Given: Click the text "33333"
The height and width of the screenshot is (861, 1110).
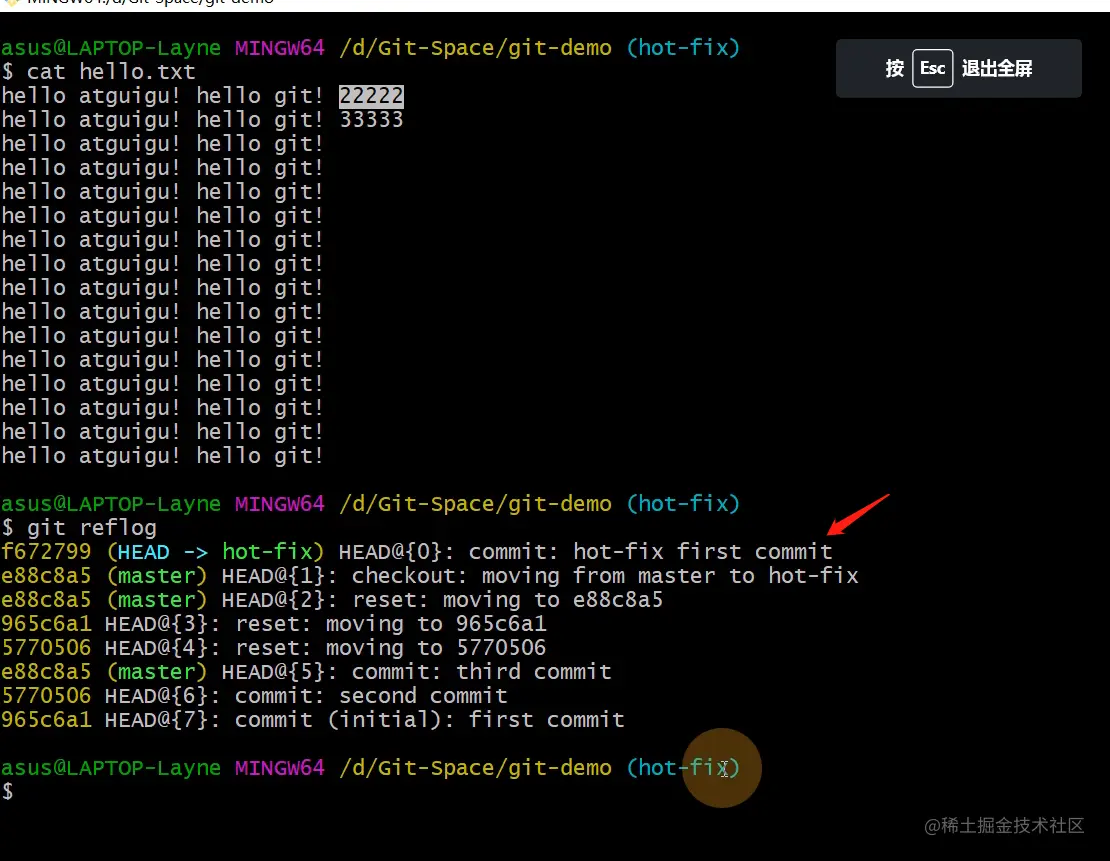Looking at the screenshot, I should (372, 120).
